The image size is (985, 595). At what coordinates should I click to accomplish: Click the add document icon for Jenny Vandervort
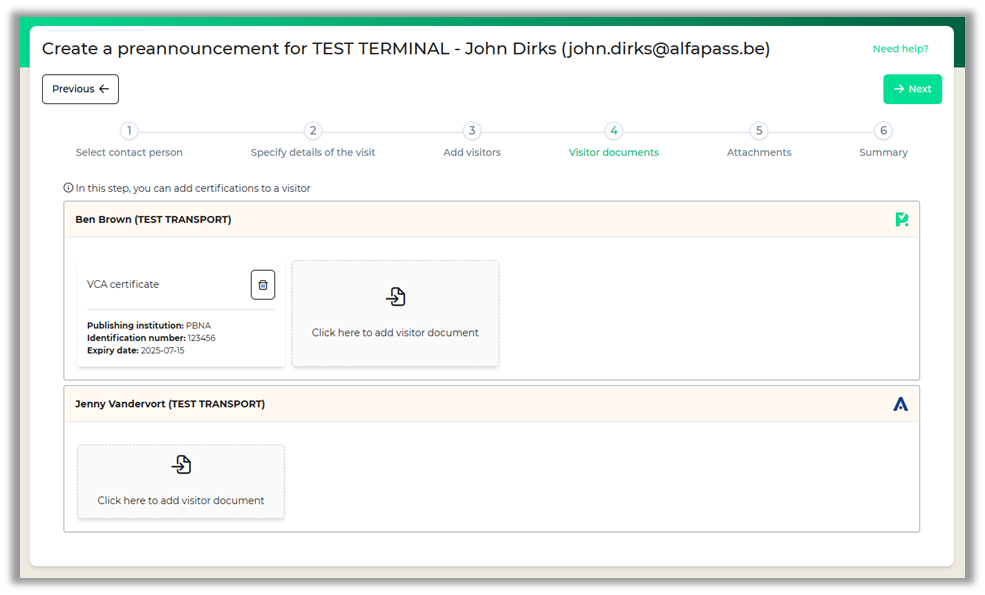pos(181,464)
